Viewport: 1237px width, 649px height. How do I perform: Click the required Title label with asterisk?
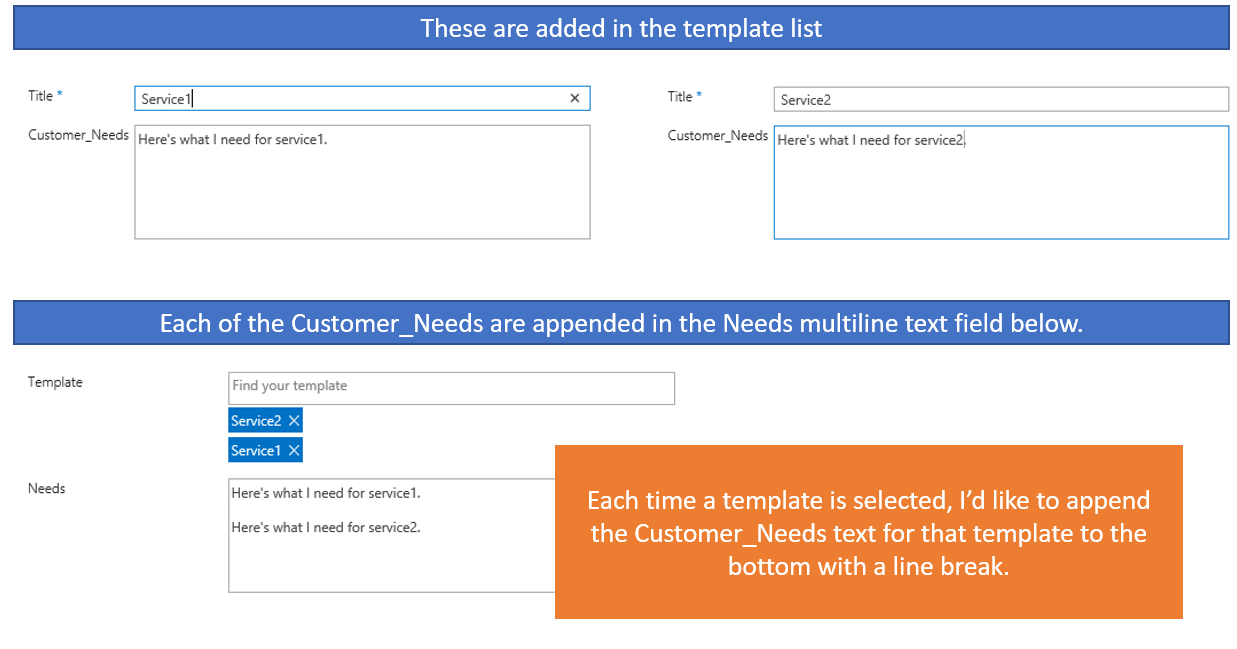pos(40,96)
